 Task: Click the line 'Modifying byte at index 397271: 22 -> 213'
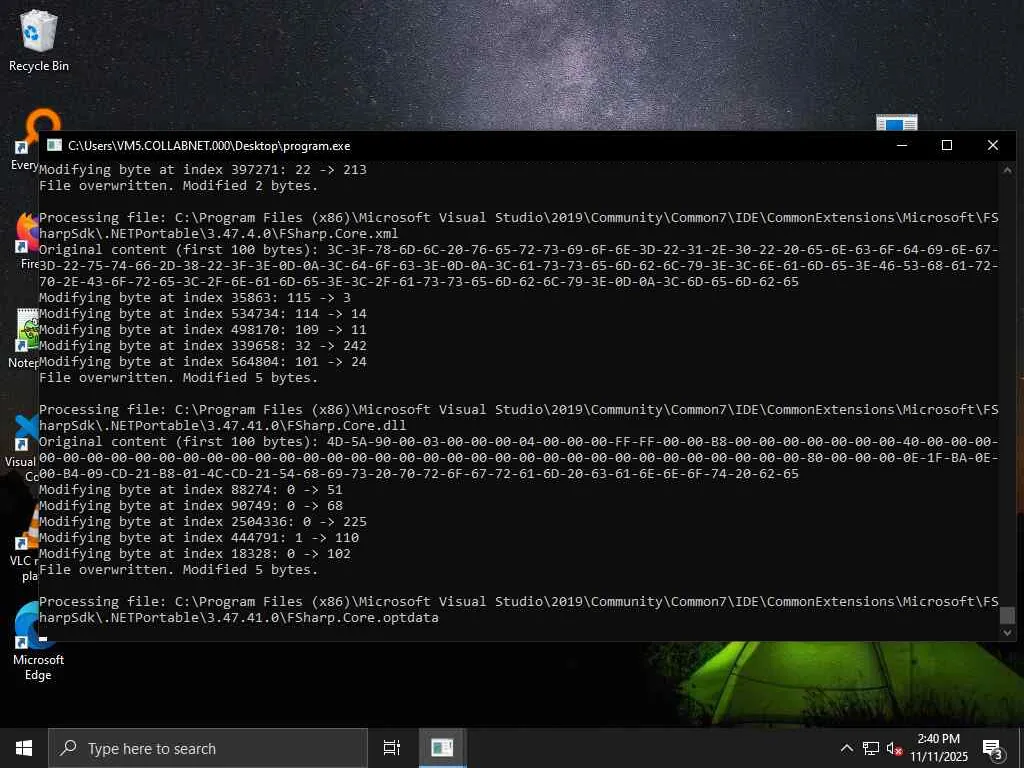pyautogui.click(x=202, y=170)
